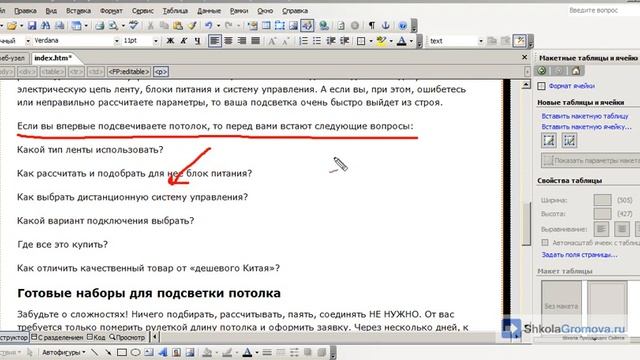This screenshot has height=360, width=640.
Task: Open the 'text' style class dropdown
Action: tap(480, 41)
